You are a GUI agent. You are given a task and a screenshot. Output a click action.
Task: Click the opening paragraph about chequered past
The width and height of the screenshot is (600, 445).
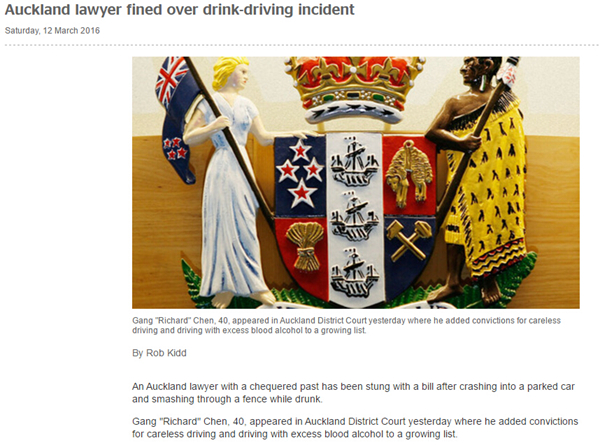click(353, 393)
